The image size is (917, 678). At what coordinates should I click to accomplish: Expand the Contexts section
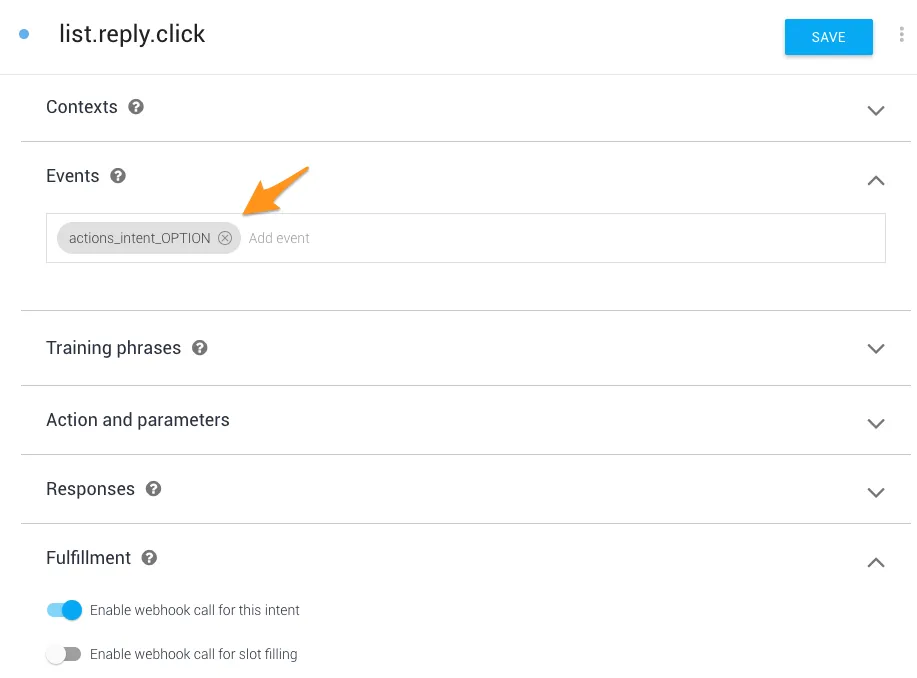pyautogui.click(x=876, y=110)
